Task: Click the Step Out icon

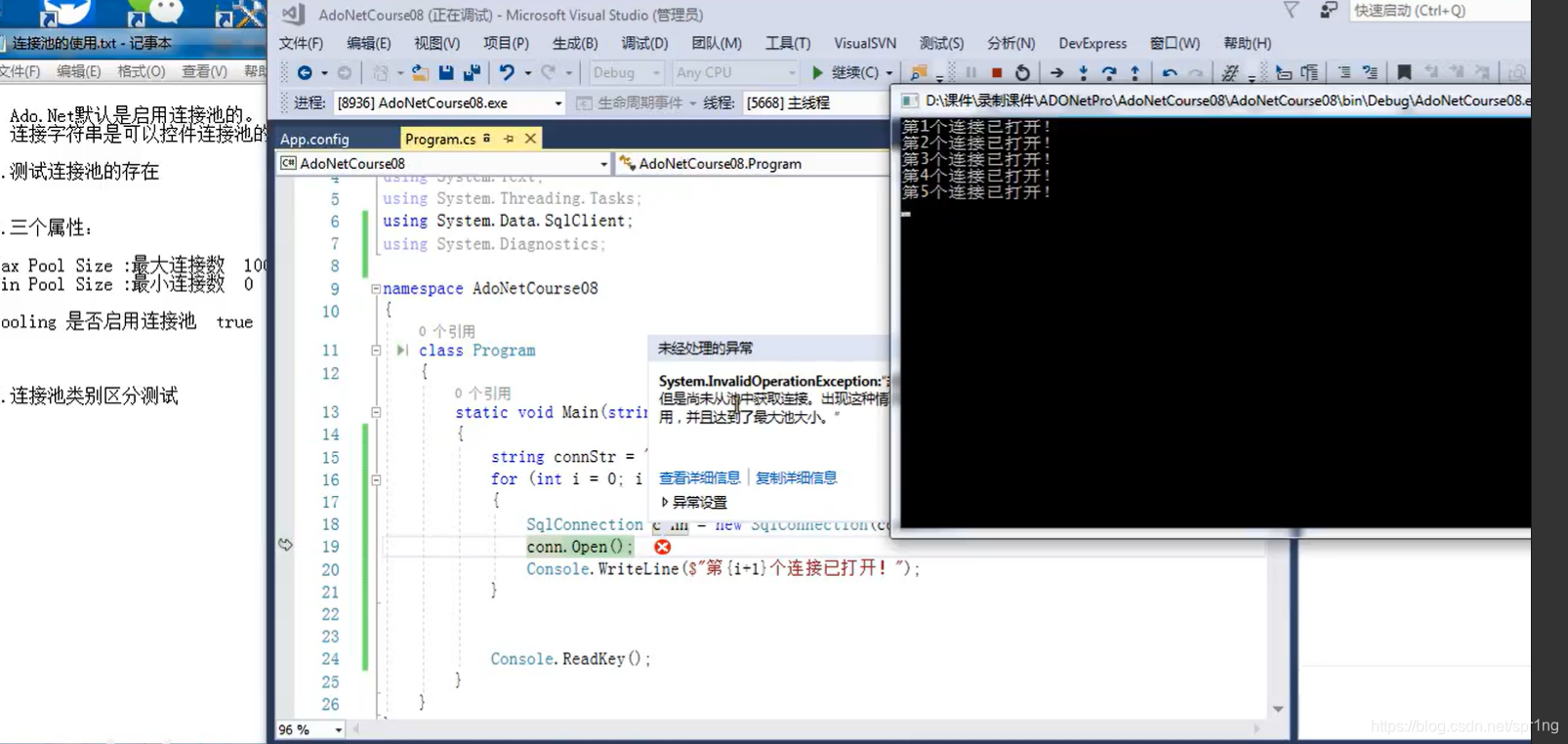Action: (1135, 72)
